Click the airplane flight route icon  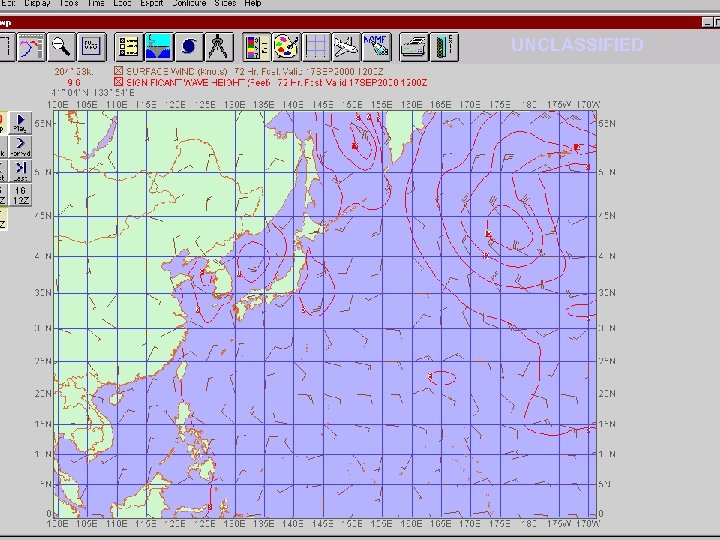tap(346, 47)
